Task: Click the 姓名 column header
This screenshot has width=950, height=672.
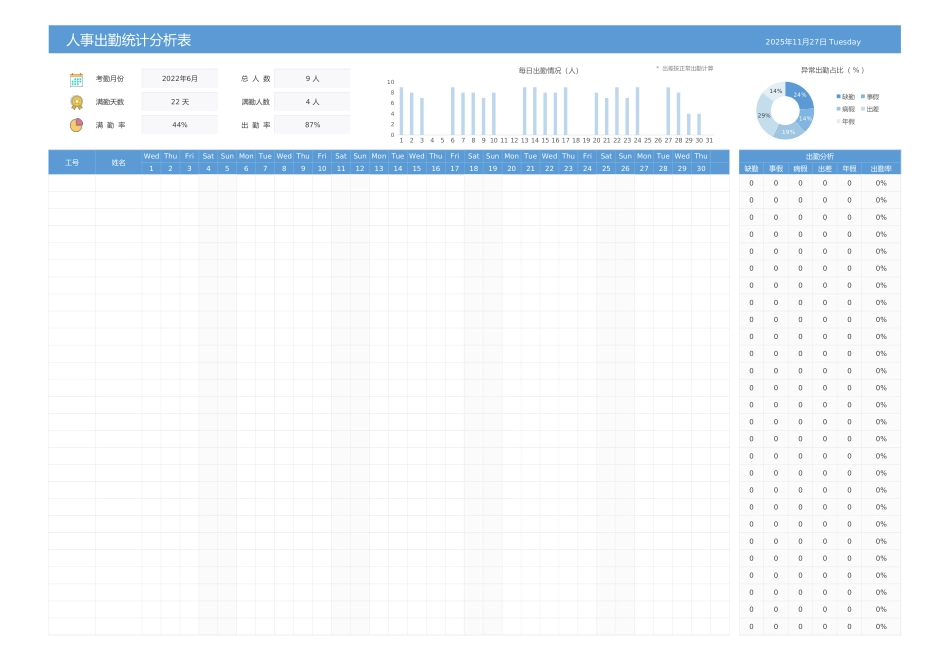Action: (x=118, y=162)
